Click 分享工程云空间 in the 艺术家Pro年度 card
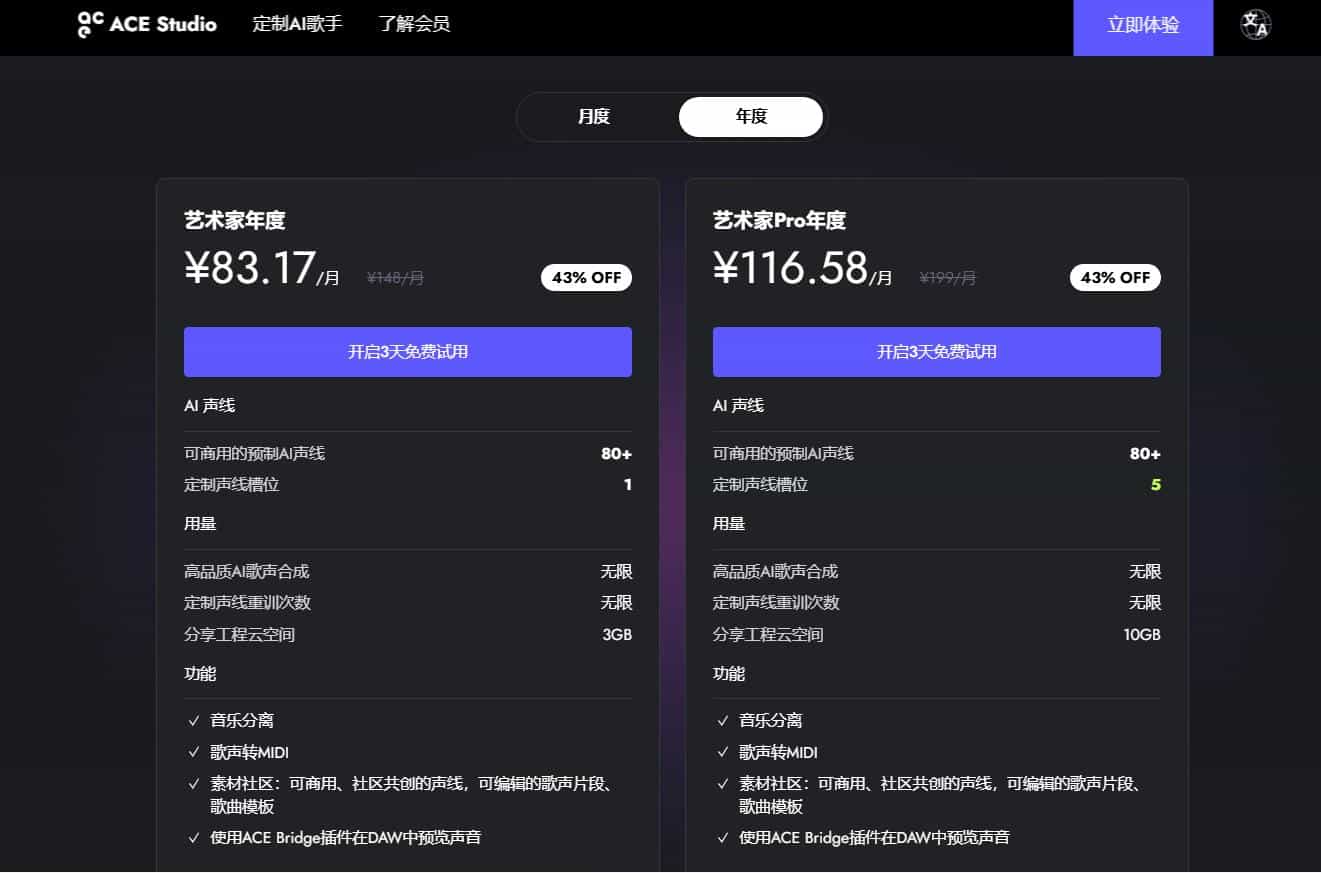Viewport: 1321px width, 873px height. pyautogui.click(x=768, y=635)
